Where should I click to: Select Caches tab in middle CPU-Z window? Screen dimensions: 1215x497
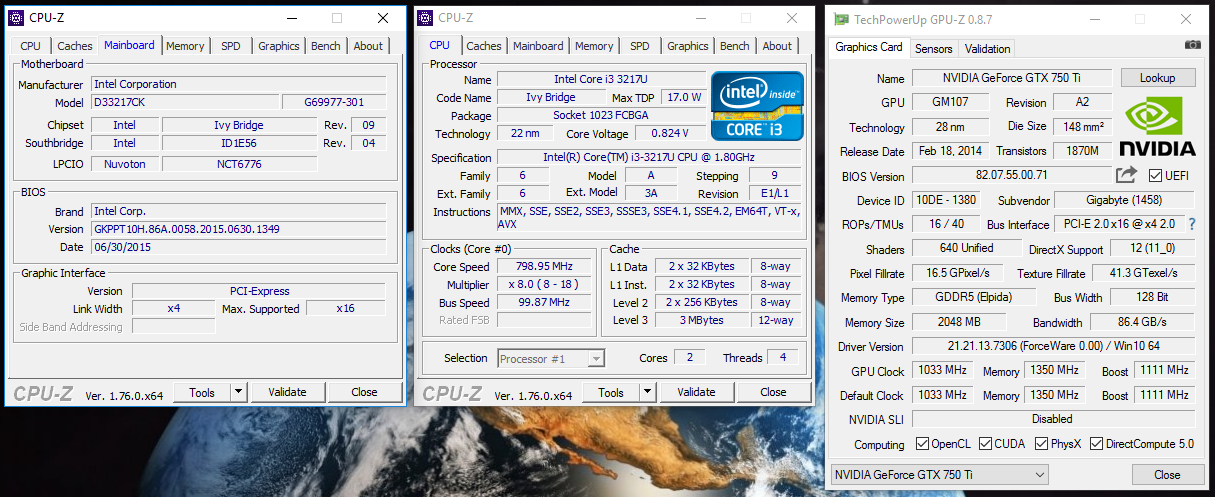point(484,46)
